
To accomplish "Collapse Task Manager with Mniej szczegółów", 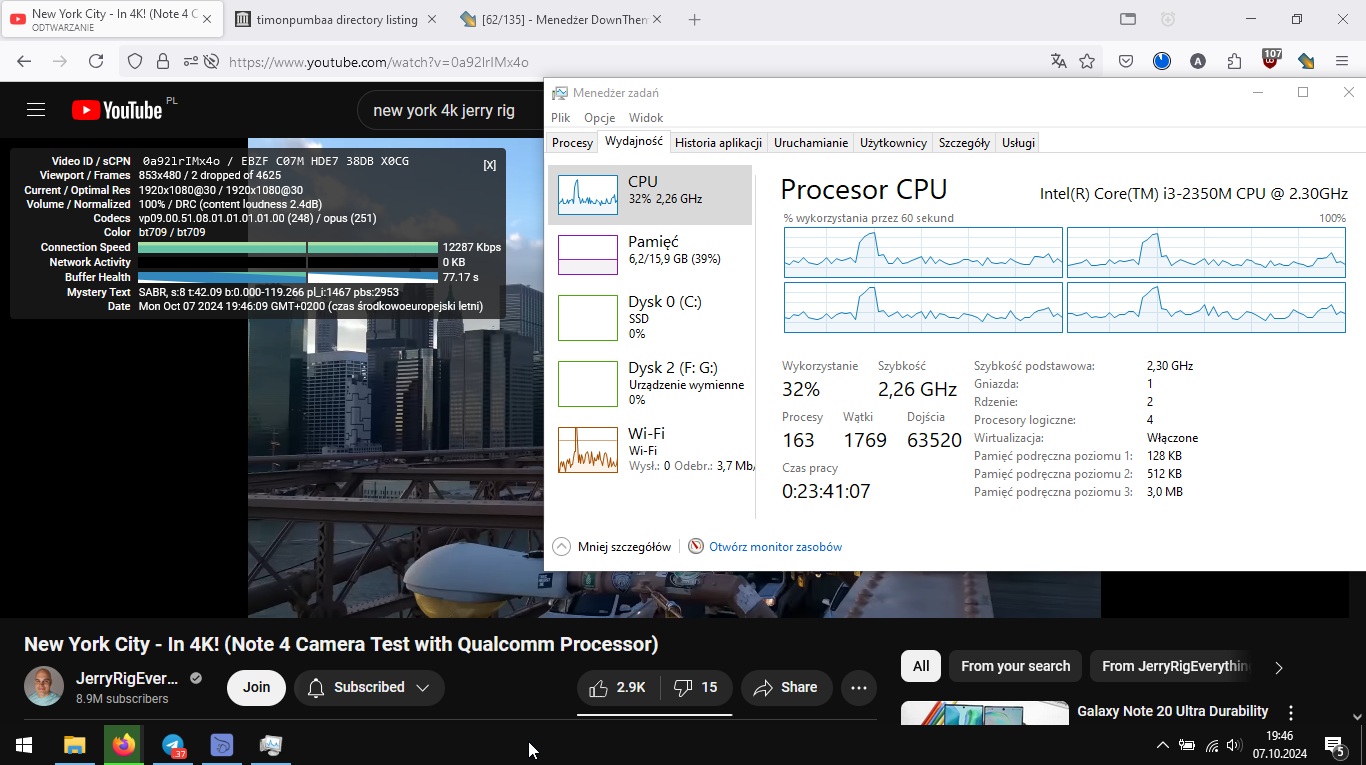I will (x=612, y=547).
